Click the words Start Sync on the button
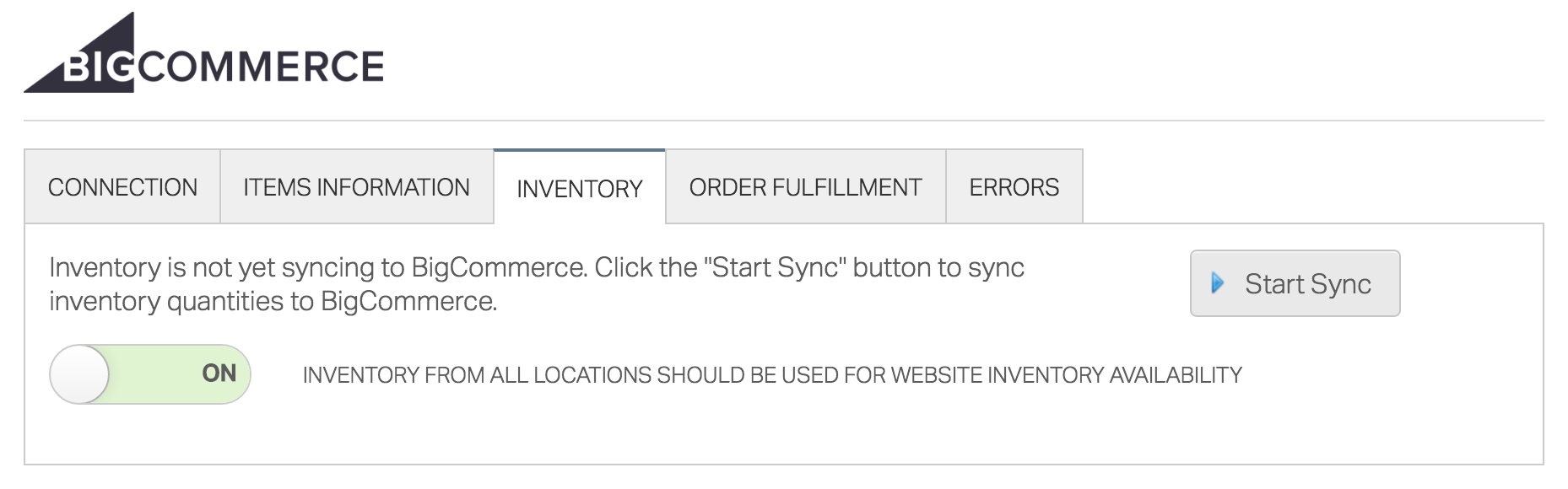Image resolution: width=1568 pixels, height=489 pixels. click(x=1308, y=284)
